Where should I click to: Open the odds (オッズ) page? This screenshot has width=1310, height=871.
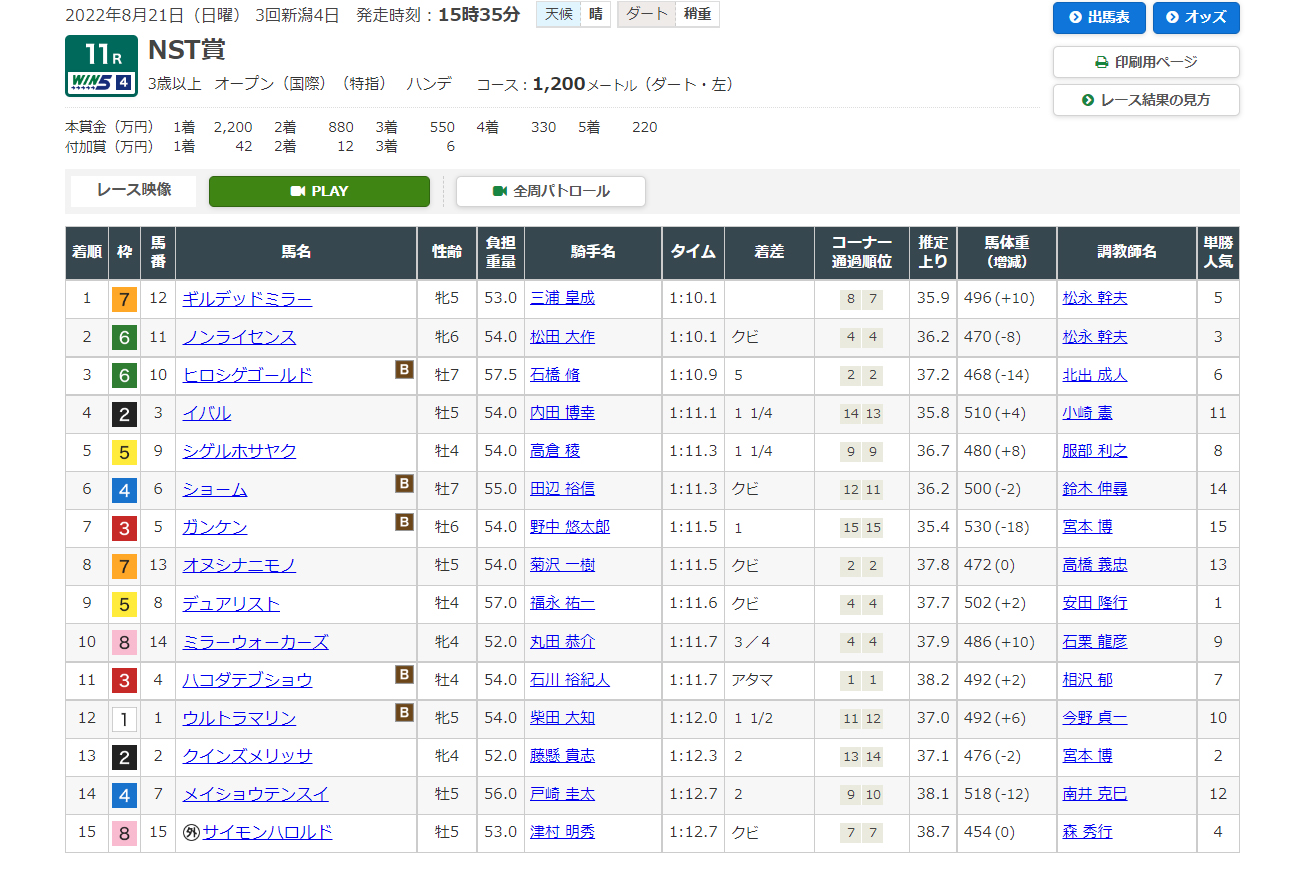coord(1195,18)
